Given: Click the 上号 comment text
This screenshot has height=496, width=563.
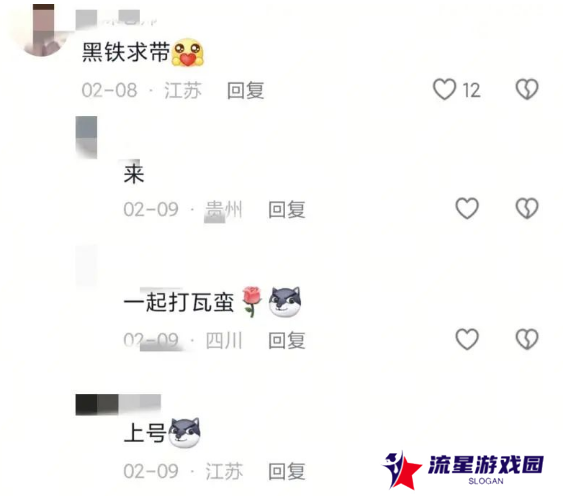Looking at the screenshot, I should pyautogui.click(x=145, y=433).
